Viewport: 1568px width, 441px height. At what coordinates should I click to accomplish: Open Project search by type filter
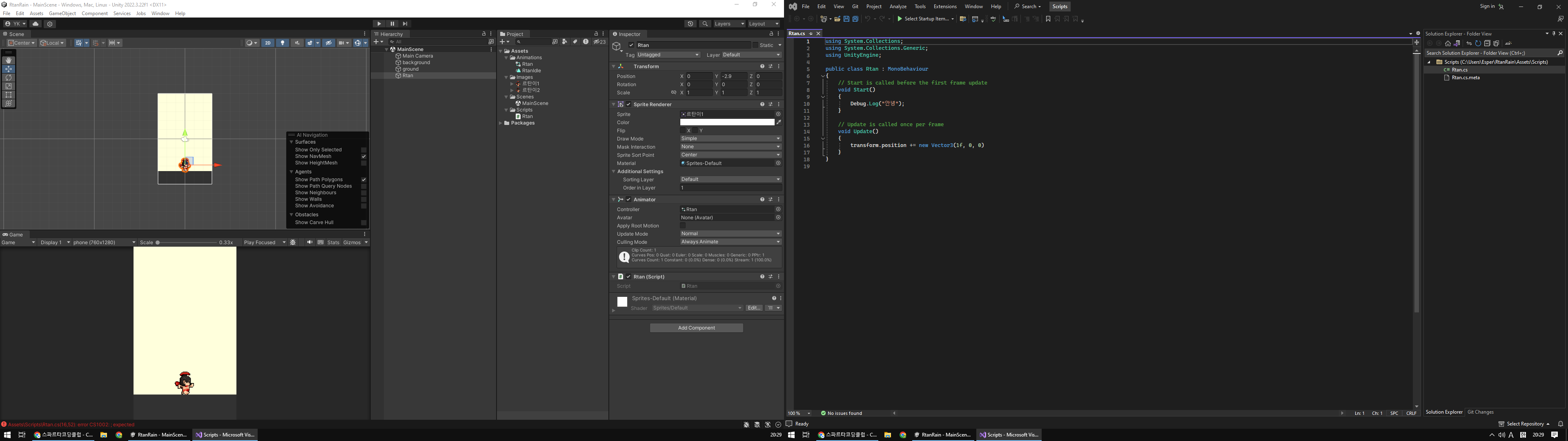[x=565, y=42]
